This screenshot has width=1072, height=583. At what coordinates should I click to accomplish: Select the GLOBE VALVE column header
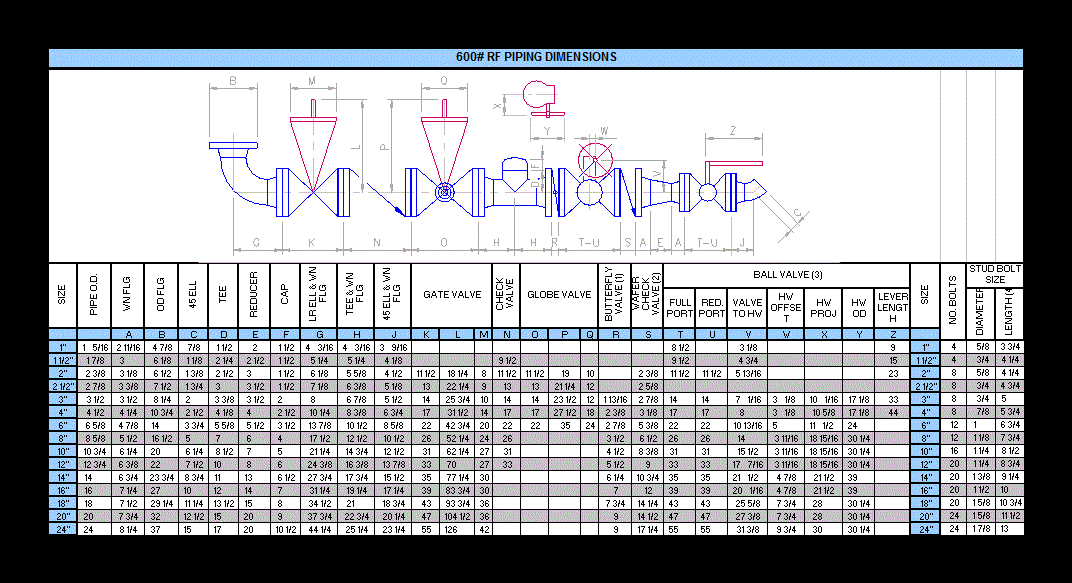(559, 295)
